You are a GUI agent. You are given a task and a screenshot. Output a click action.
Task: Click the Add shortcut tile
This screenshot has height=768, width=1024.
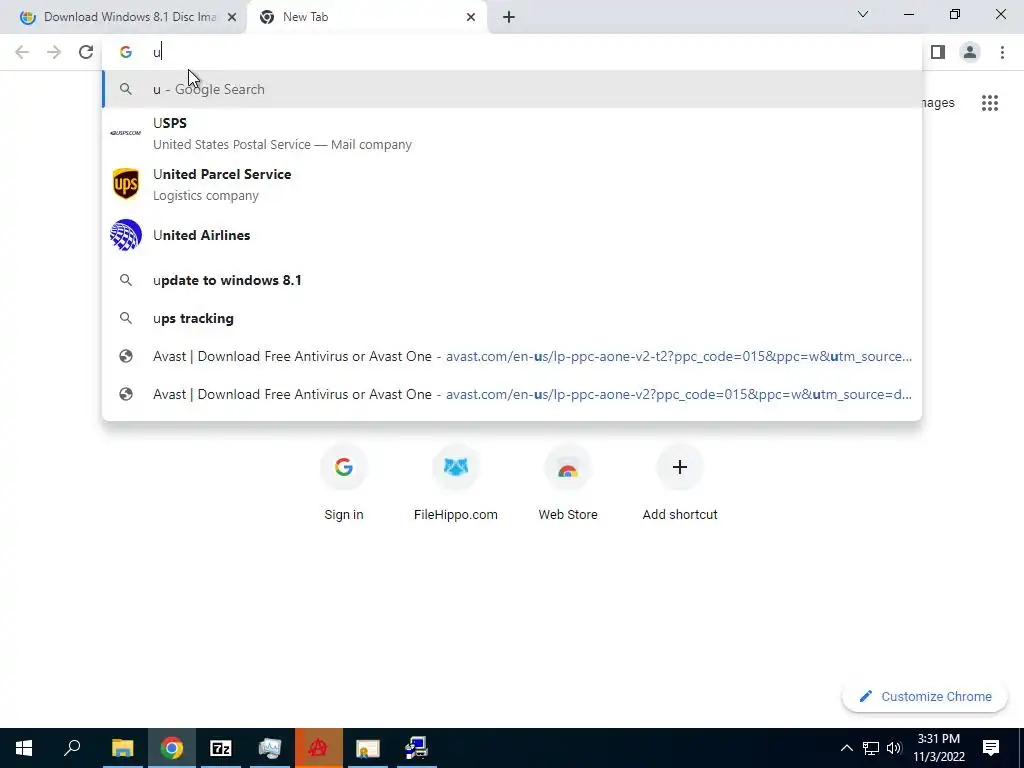pos(680,483)
